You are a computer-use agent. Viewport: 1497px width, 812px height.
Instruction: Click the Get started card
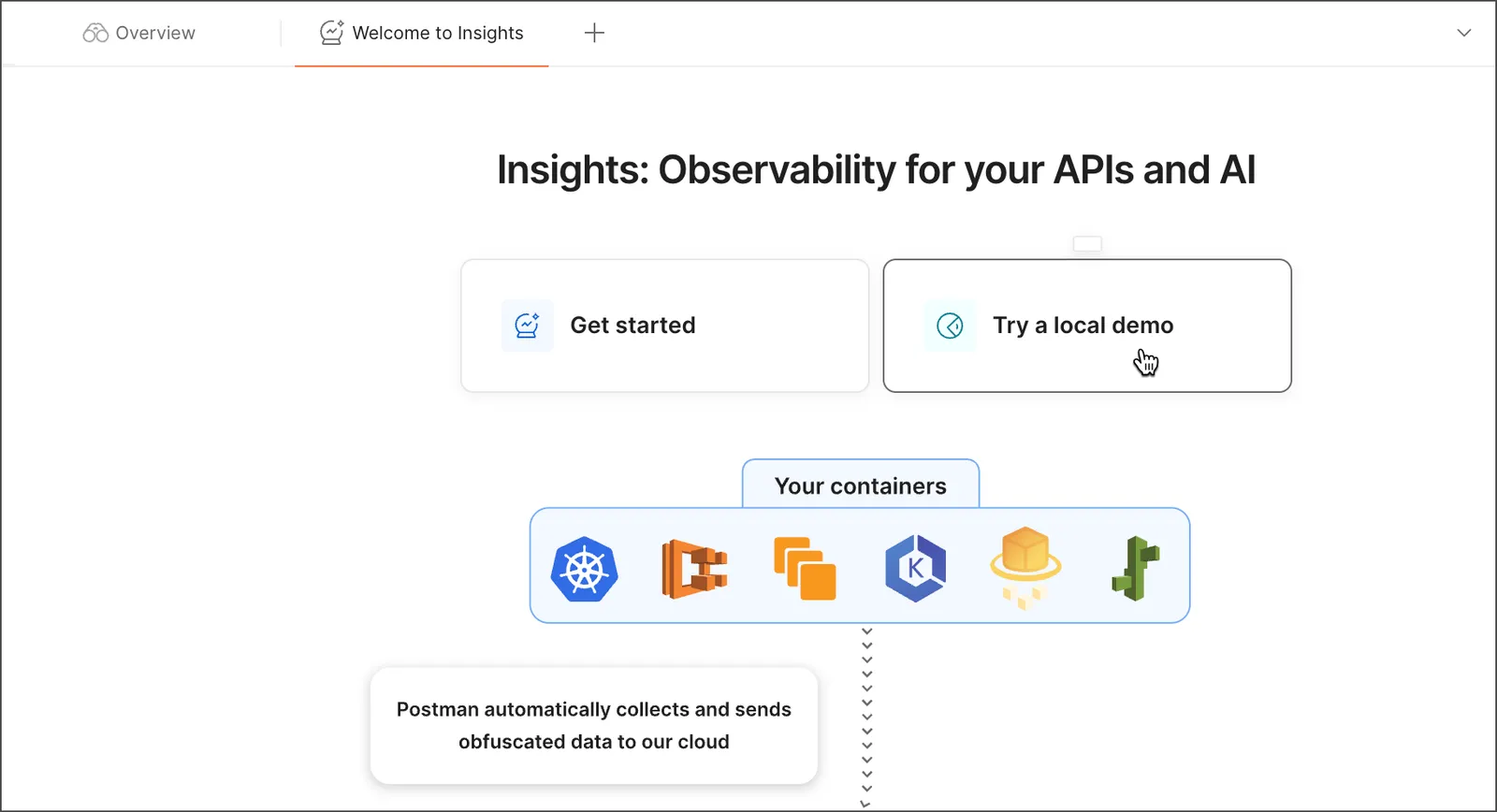coord(664,326)
